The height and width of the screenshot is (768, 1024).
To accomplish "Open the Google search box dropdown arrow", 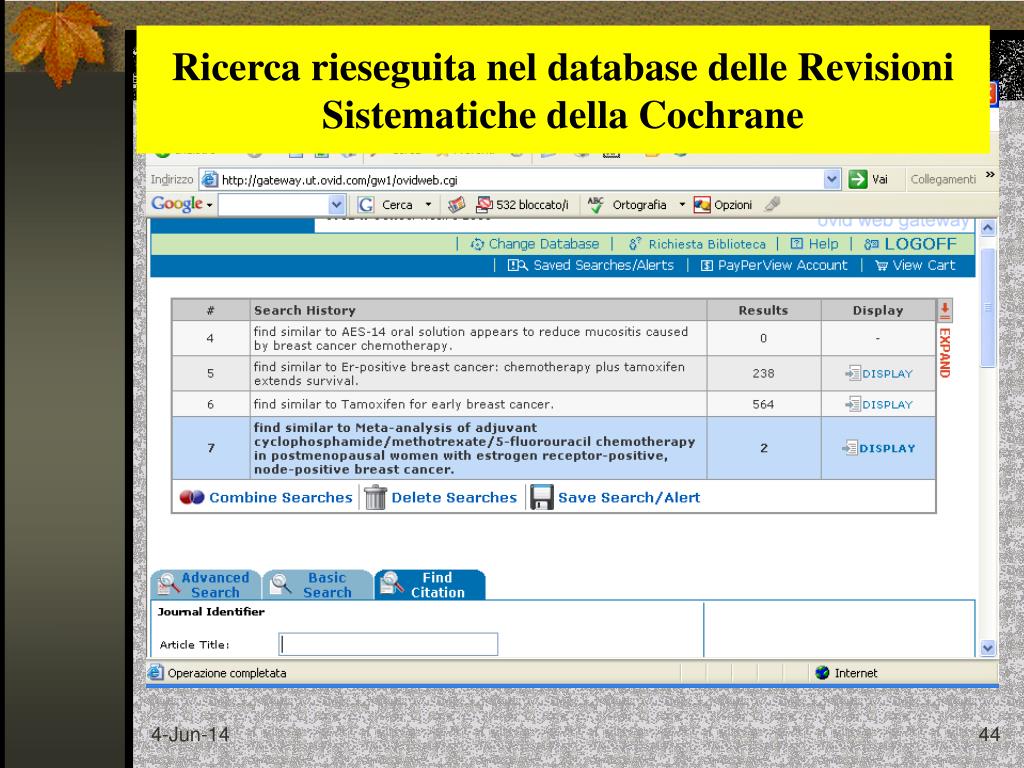I will [x=336, y=205].
